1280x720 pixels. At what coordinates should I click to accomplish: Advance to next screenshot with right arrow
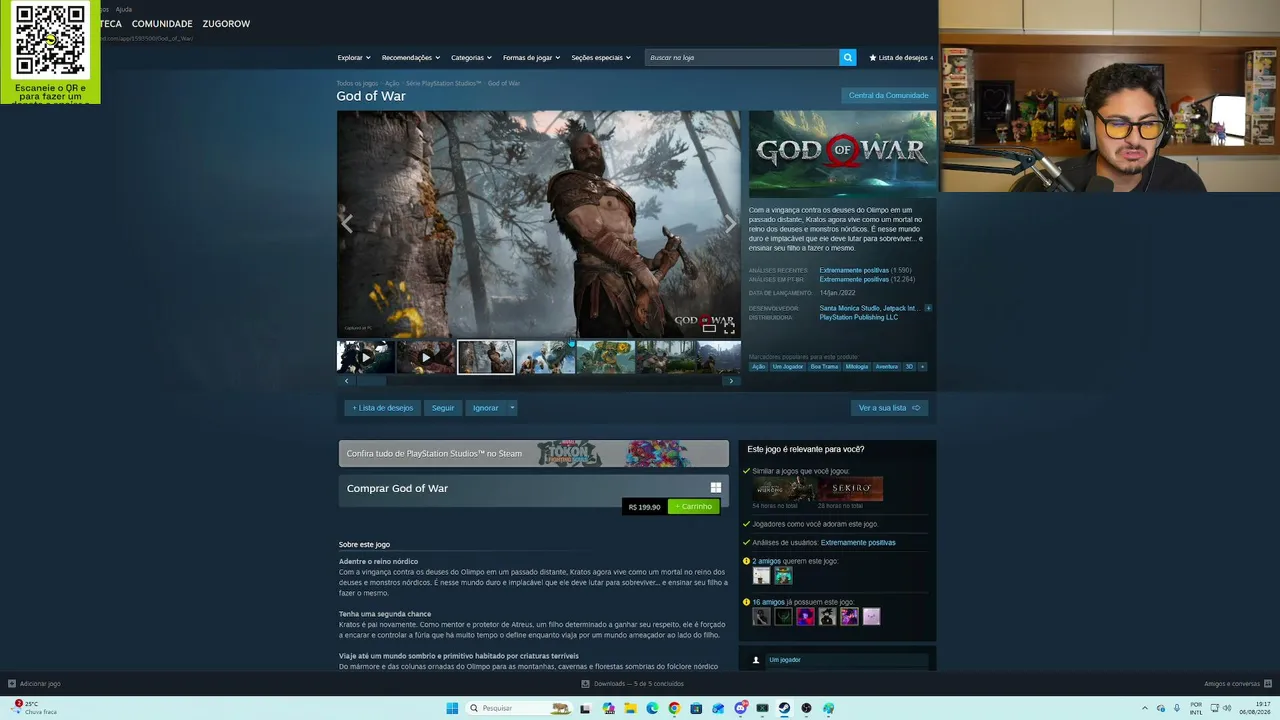click(x=730, y=224)
